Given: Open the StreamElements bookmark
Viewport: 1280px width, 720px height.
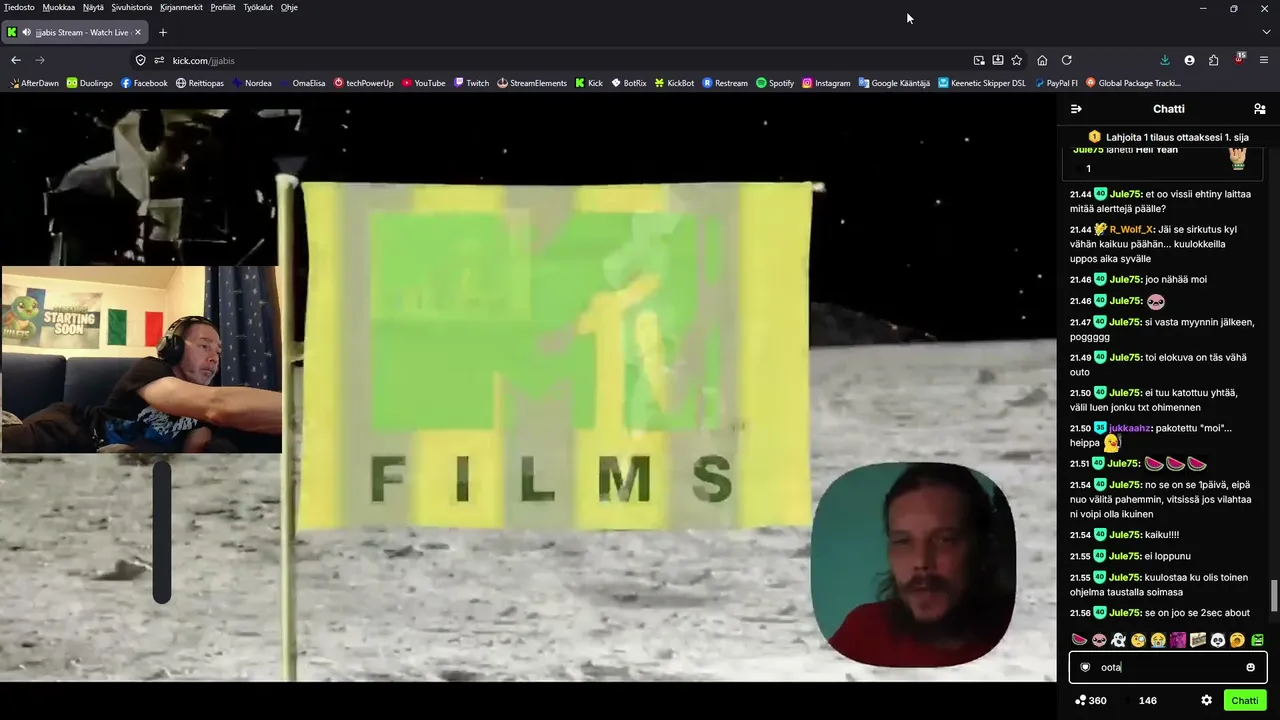Looking at the screenshot, I should 532,83.
